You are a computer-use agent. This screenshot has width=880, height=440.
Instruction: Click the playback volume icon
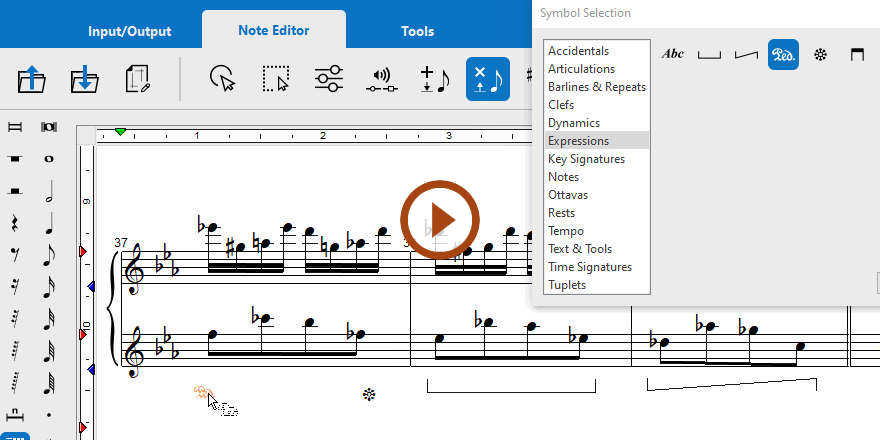click(381, 79)
